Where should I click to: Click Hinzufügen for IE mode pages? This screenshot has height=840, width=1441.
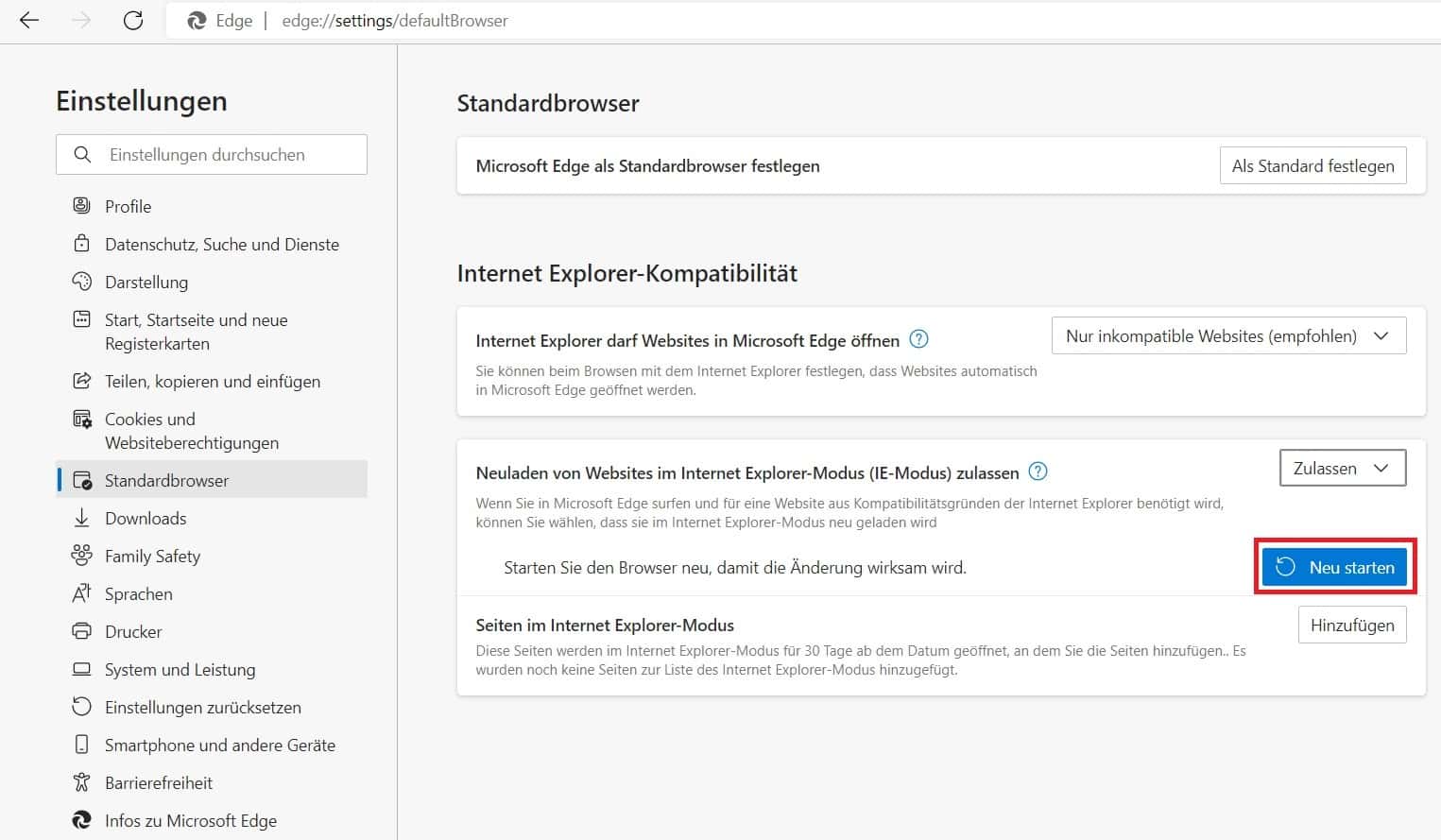(x=1351, y=626)
